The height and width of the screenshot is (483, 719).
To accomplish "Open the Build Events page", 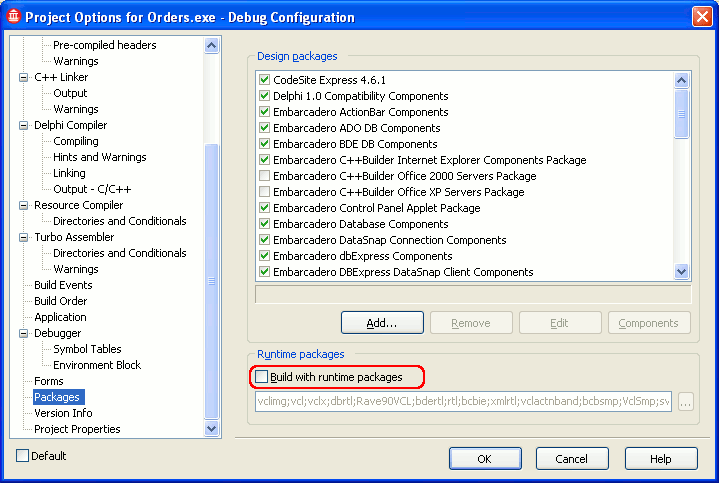I will [x=63, y=285].
